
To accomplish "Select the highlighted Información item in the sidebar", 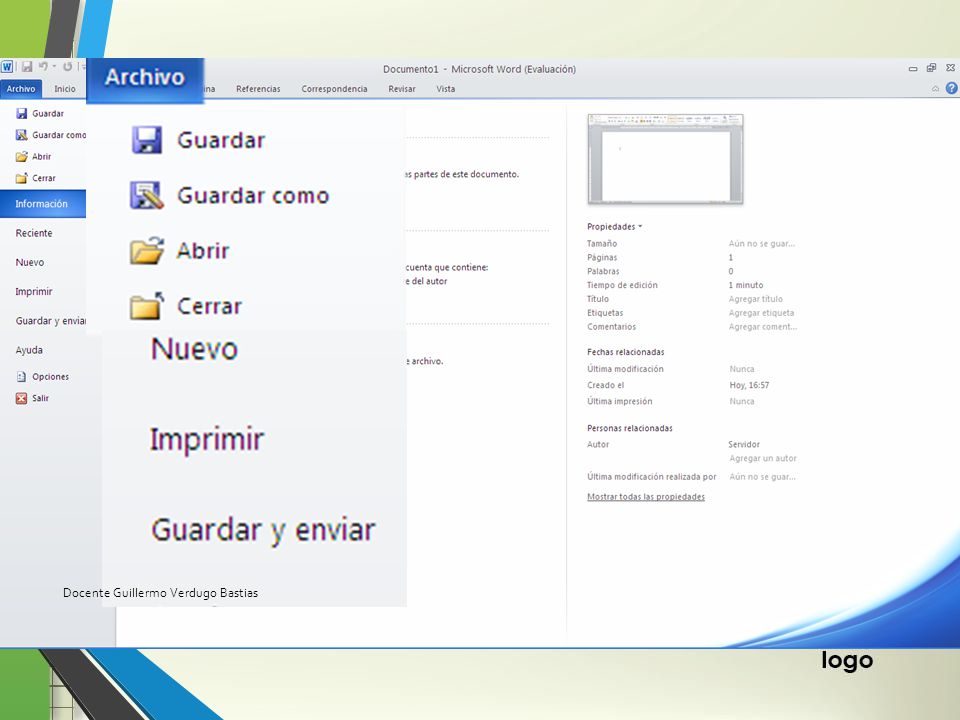I will click(43, 204).
